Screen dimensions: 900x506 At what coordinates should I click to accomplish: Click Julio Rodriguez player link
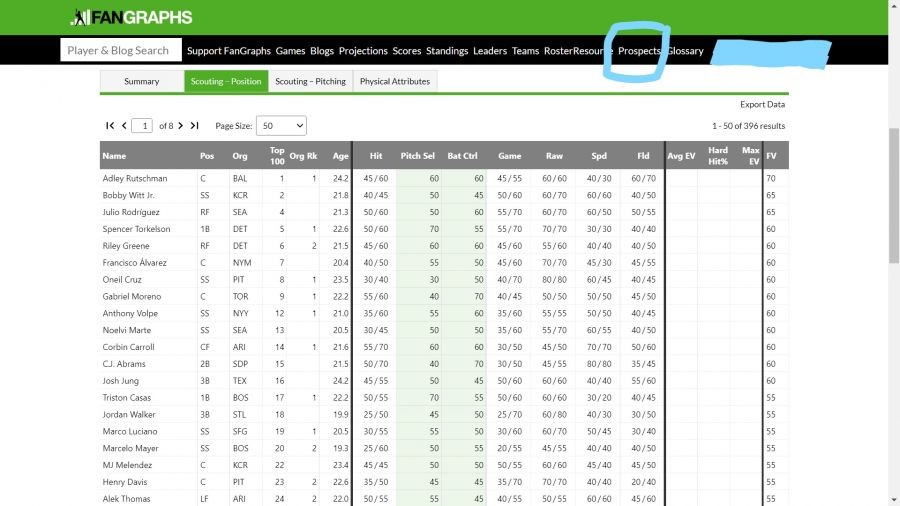click(x=130, y=212)
